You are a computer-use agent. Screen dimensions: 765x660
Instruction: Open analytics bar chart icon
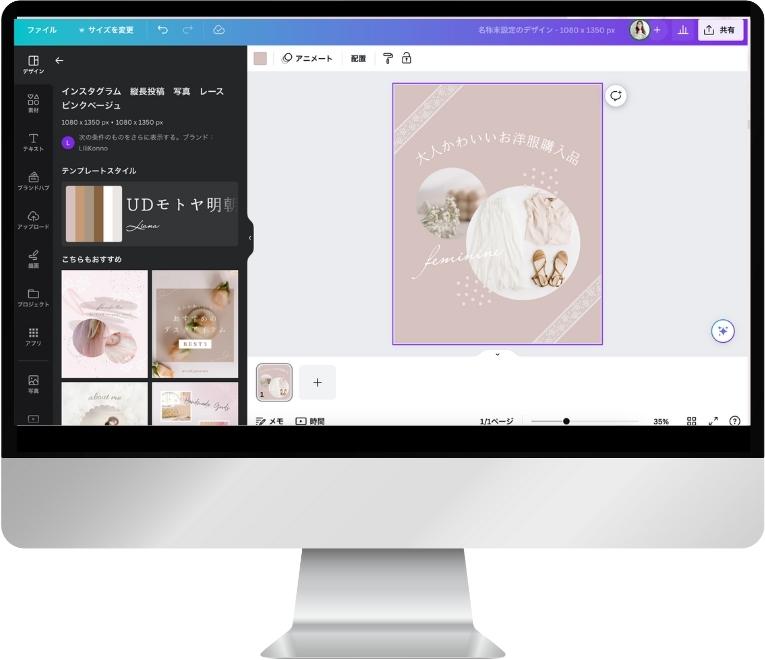683,30
